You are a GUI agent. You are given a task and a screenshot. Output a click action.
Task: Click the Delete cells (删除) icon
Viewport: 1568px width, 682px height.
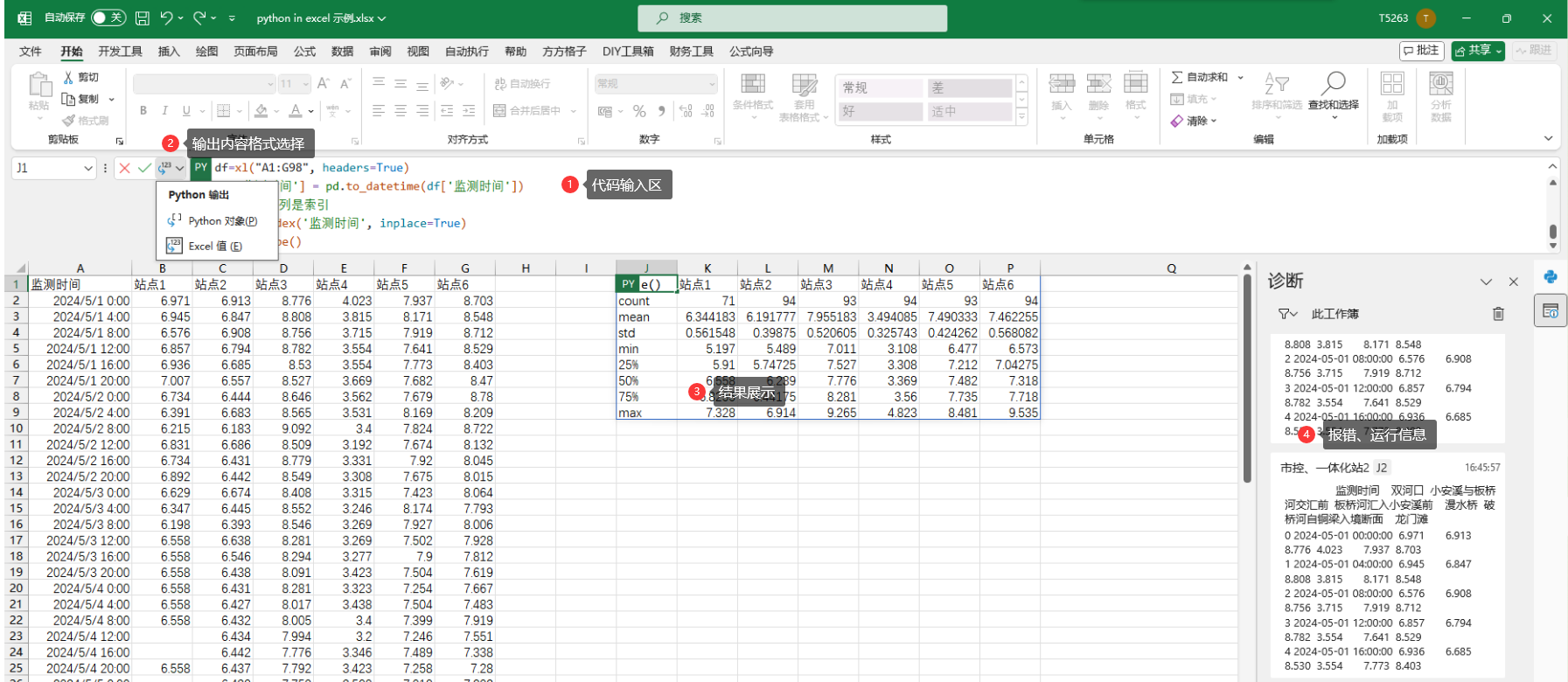tap(1098, 84)
